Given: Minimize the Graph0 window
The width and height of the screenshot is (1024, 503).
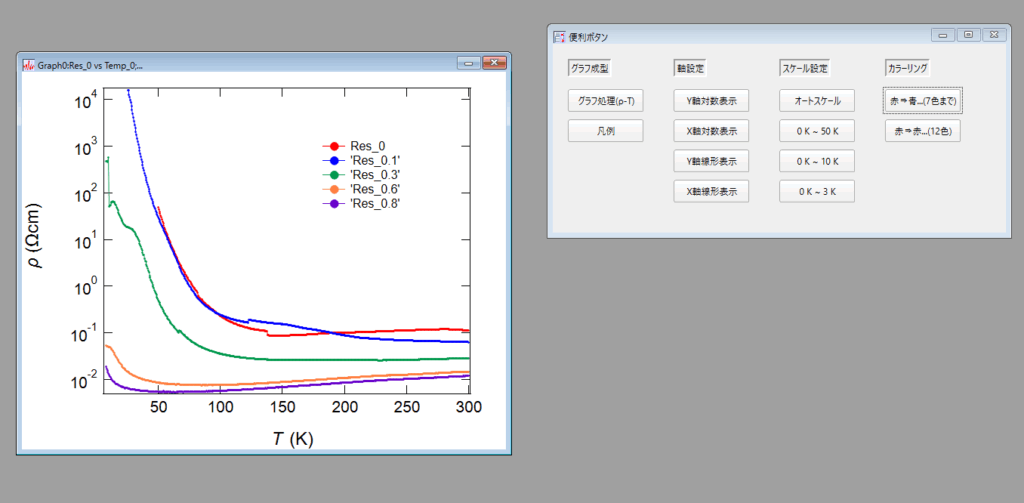Looking at the screenshot, I should 468,64.
